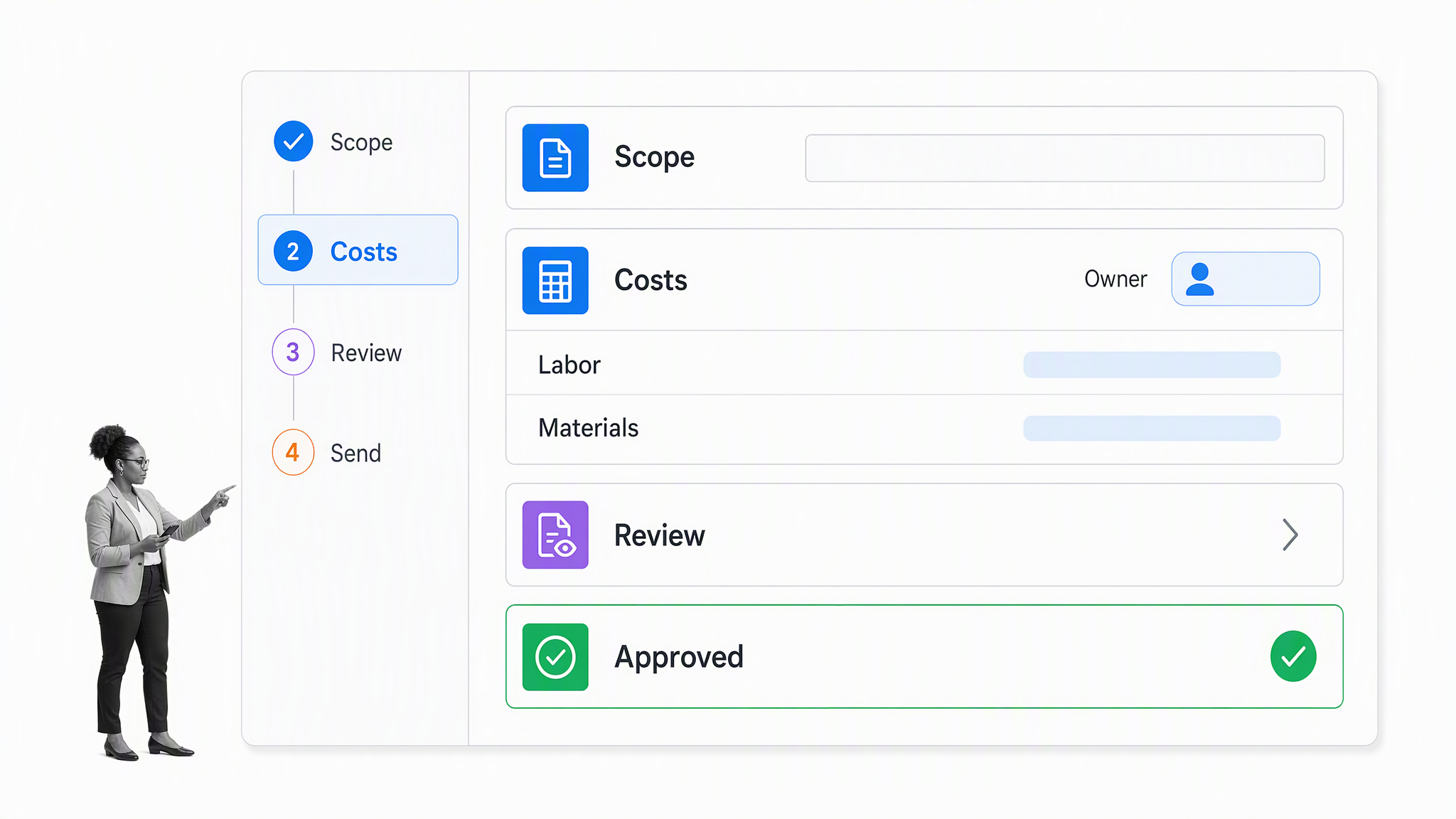This screenshot has width=1456, height=819.
Task: Click the purple Review document-eye icon
Action: [555, 535]
